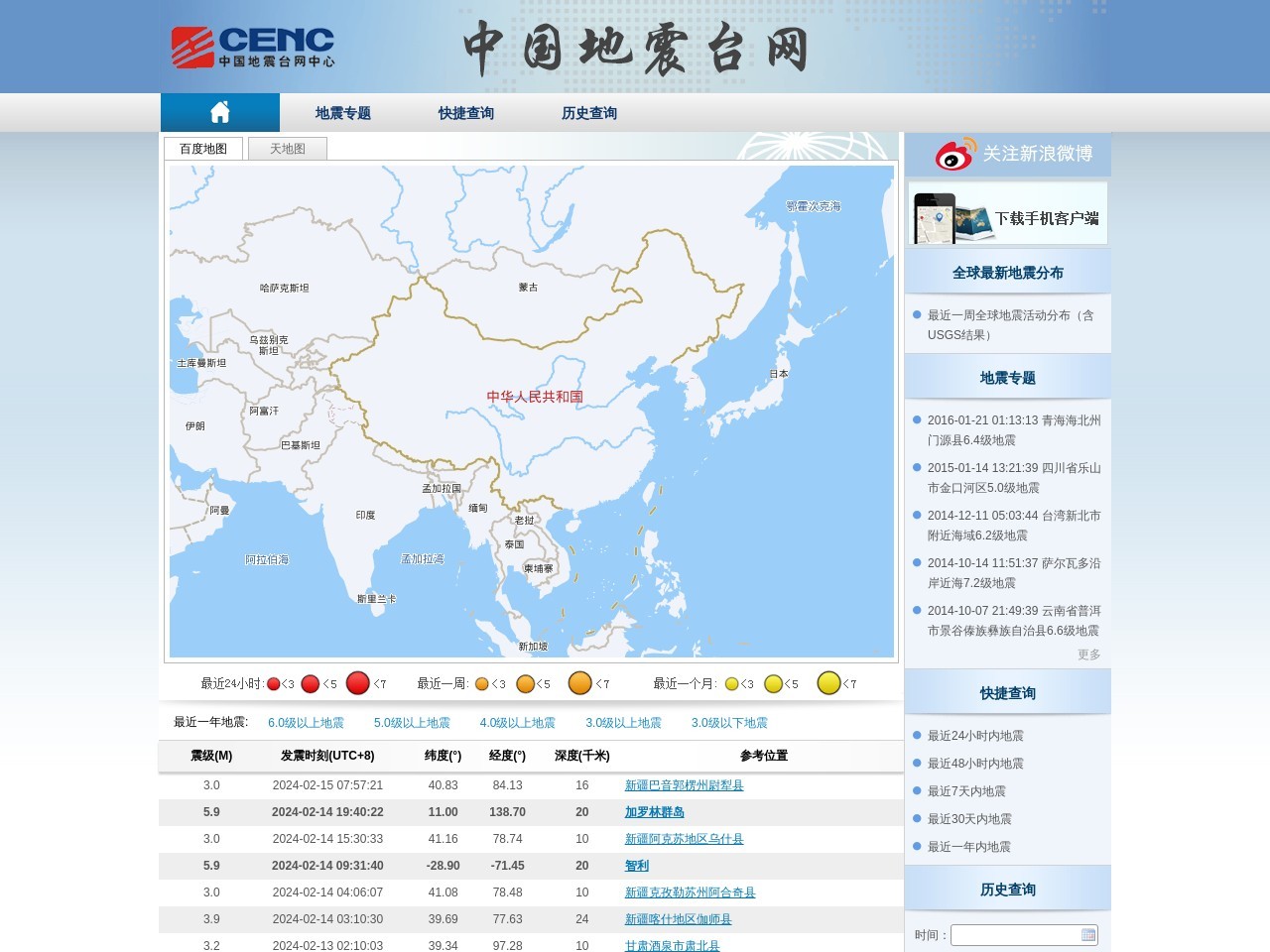The image size is (1270, 952).
Task: Click the 6.0级以上地震 filter link
Action: coord(304,723)
